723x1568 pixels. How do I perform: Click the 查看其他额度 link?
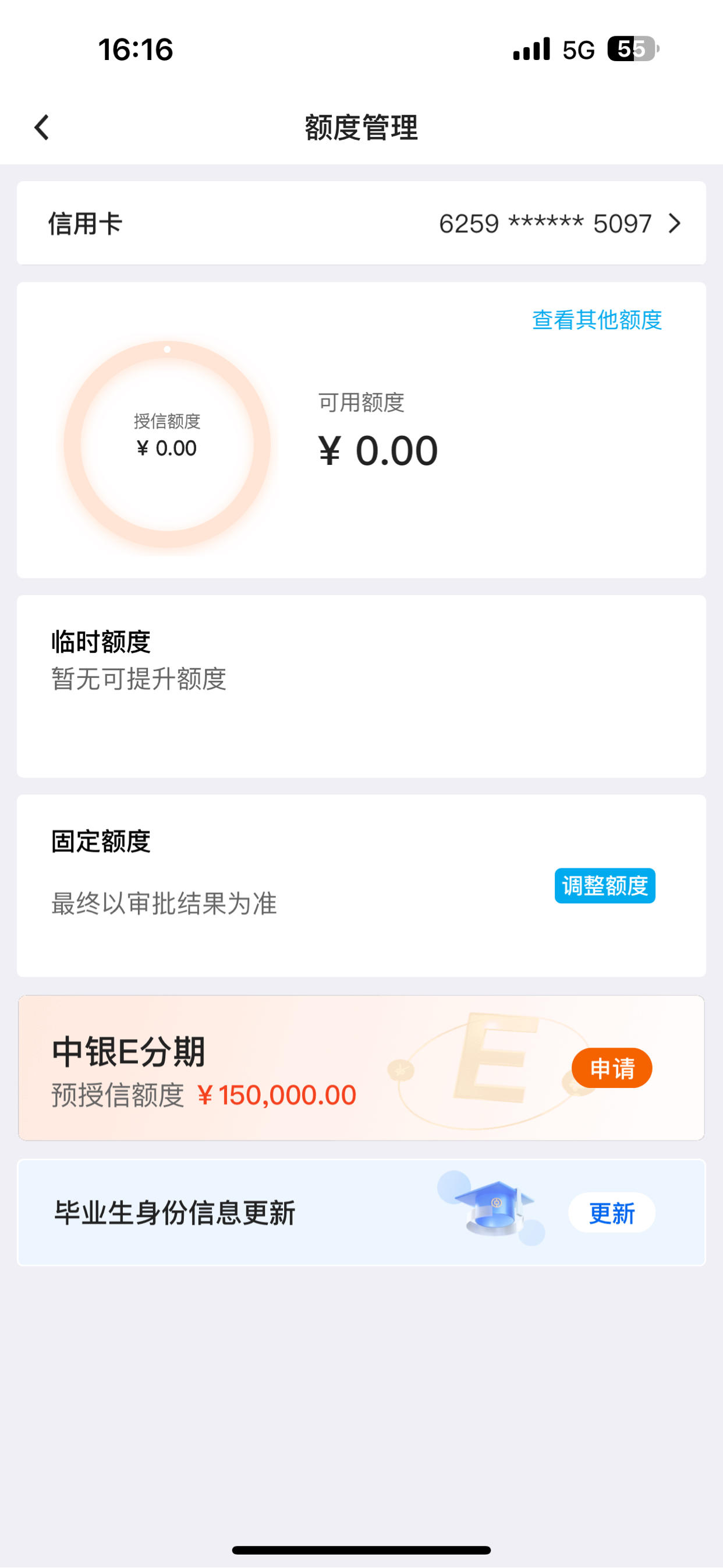(597, 320)
